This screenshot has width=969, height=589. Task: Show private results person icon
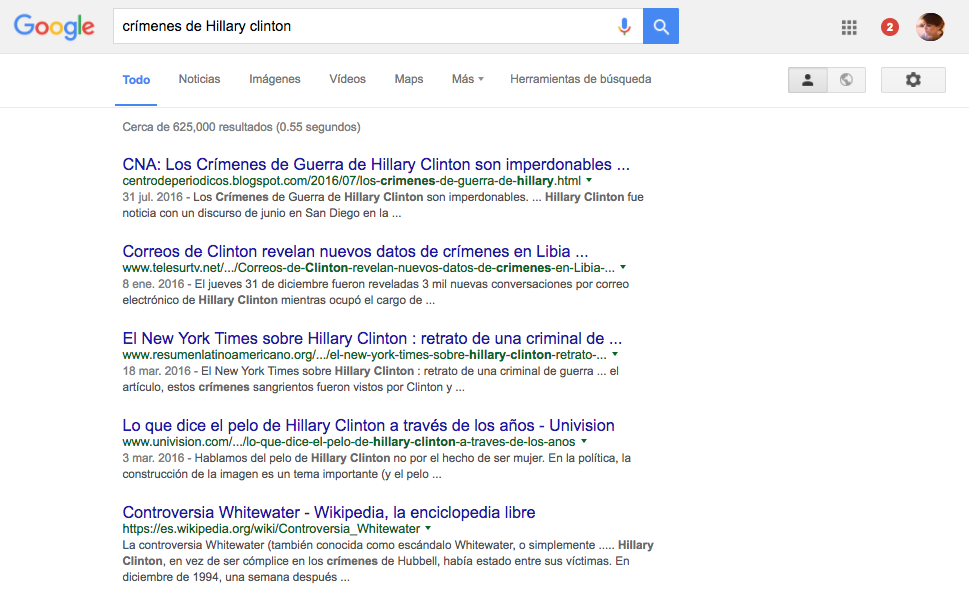tap(808, 80)
